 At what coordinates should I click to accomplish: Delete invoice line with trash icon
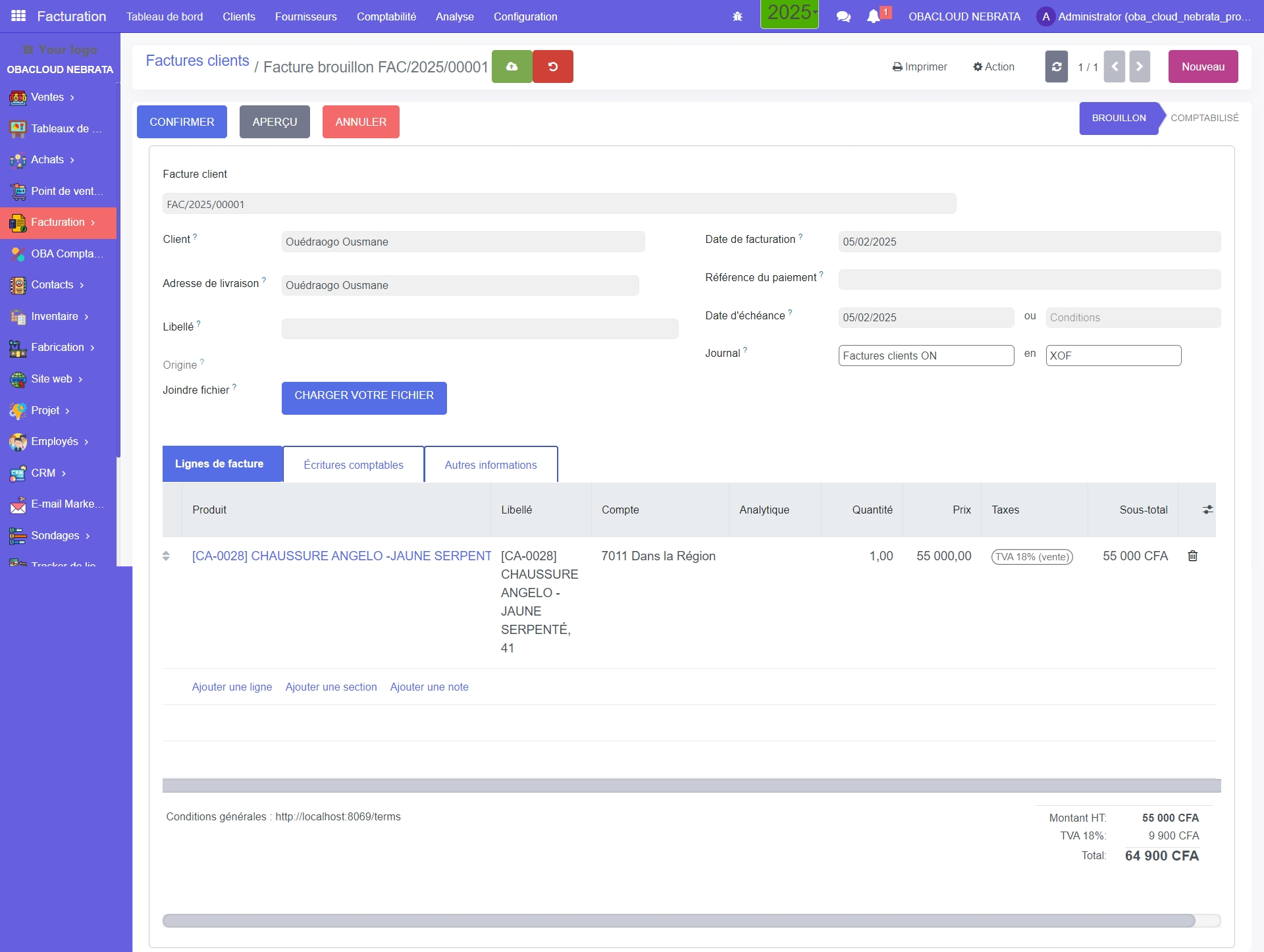[x=1192, y=556]
